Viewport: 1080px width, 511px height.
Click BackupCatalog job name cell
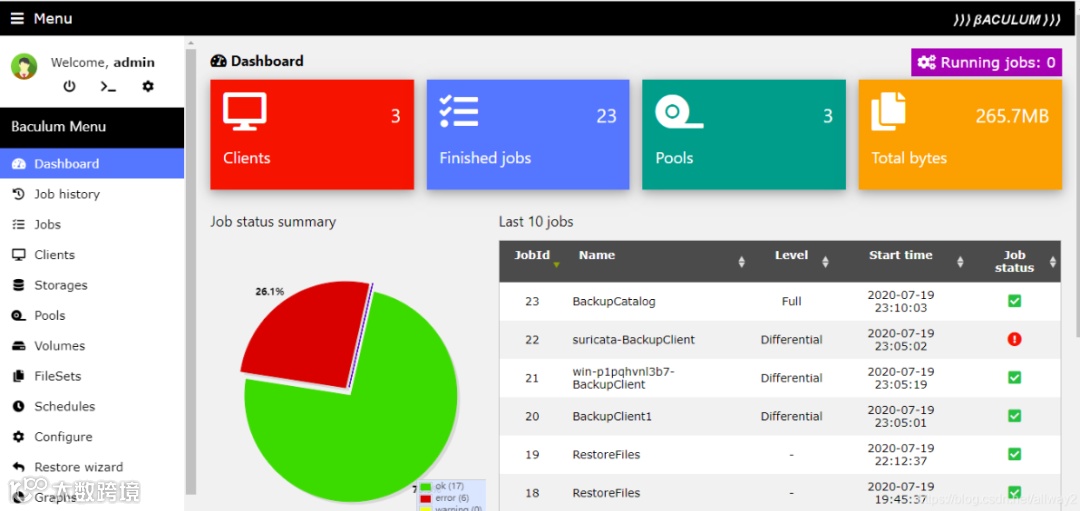614,302
